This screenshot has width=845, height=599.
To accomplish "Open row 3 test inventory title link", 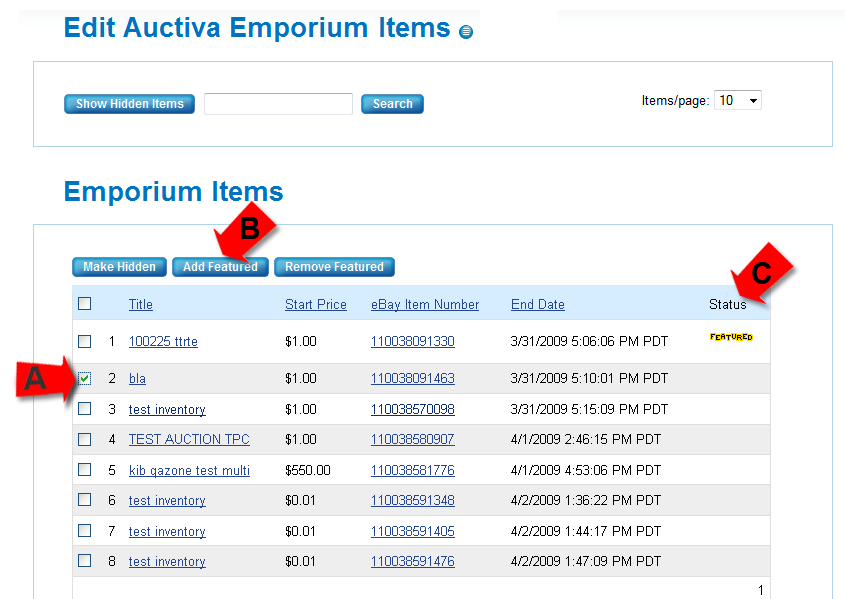I will point(167,409).
